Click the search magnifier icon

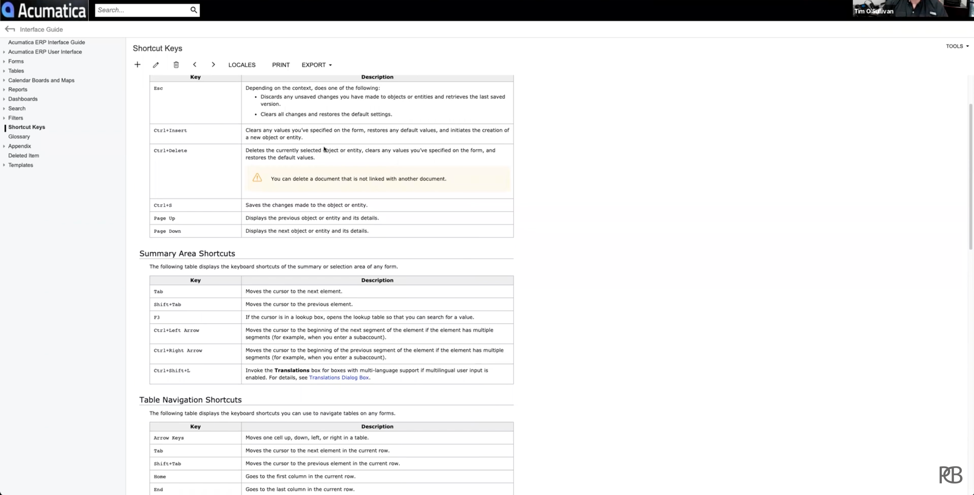(194, 10)
